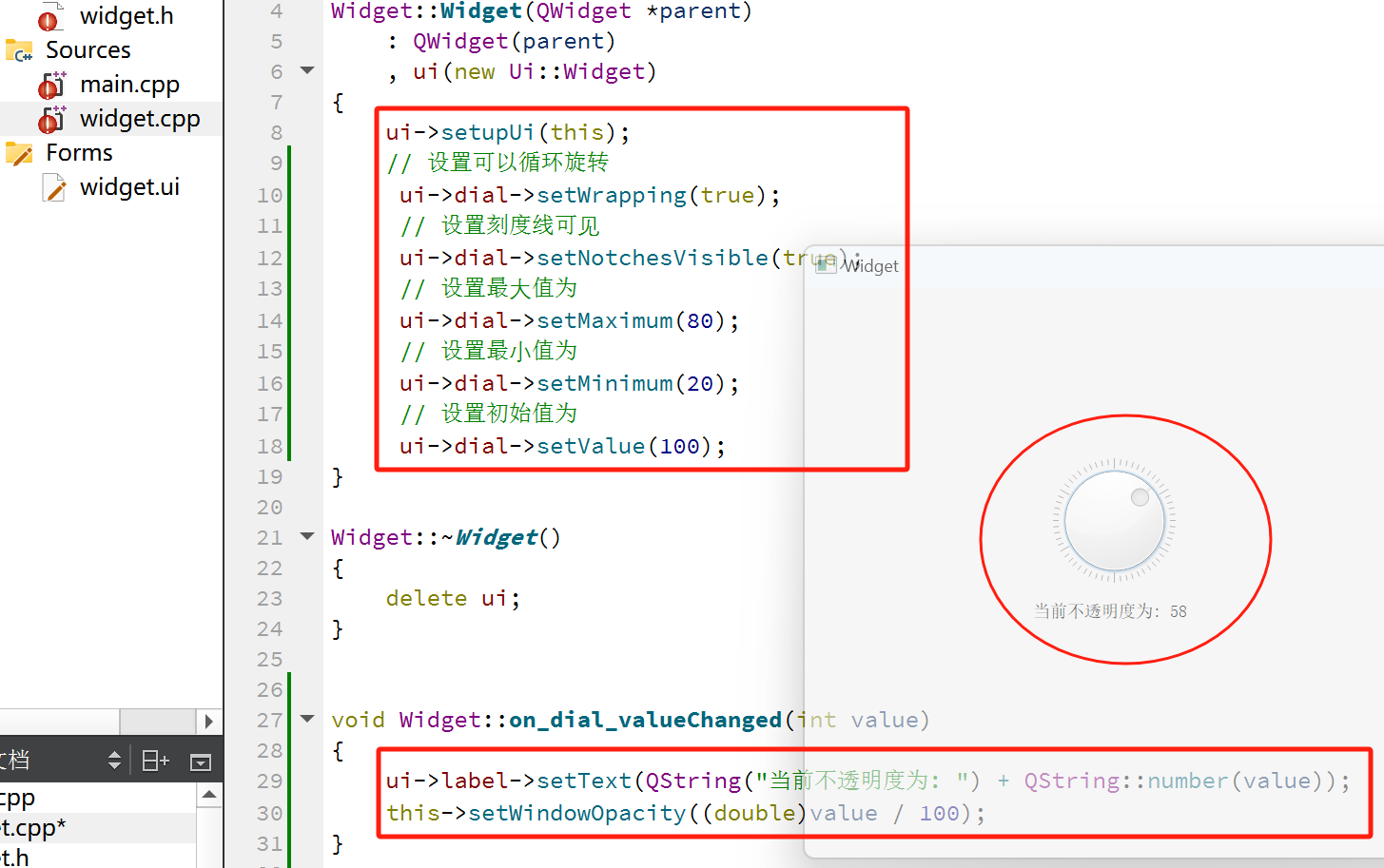Click the split panel icon with plus
Viewport: 1384px width, 868px height.
point(155,761)
